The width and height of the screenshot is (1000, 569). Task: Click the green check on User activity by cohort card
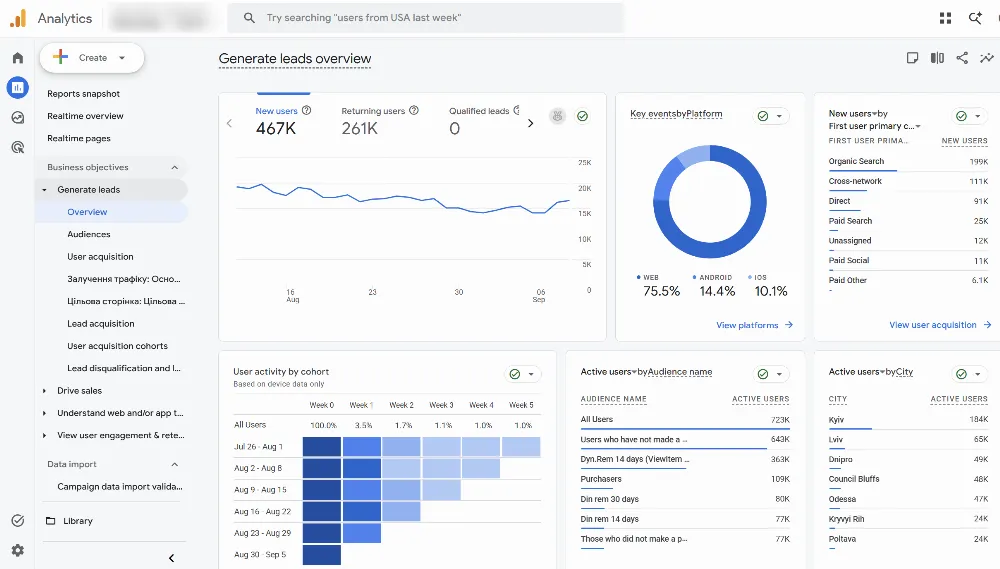515,374
